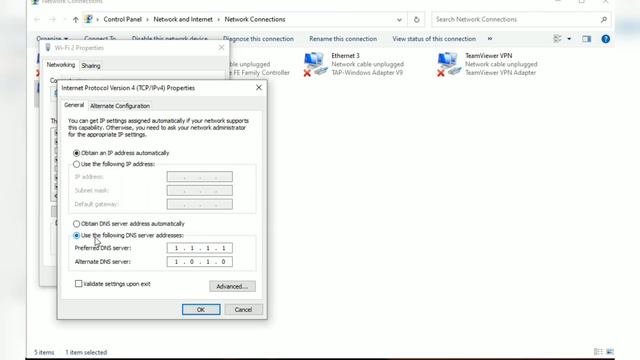Open Networking tab in Wi-Fi 2 Properties
640x360 pixels.
[60, 65]
